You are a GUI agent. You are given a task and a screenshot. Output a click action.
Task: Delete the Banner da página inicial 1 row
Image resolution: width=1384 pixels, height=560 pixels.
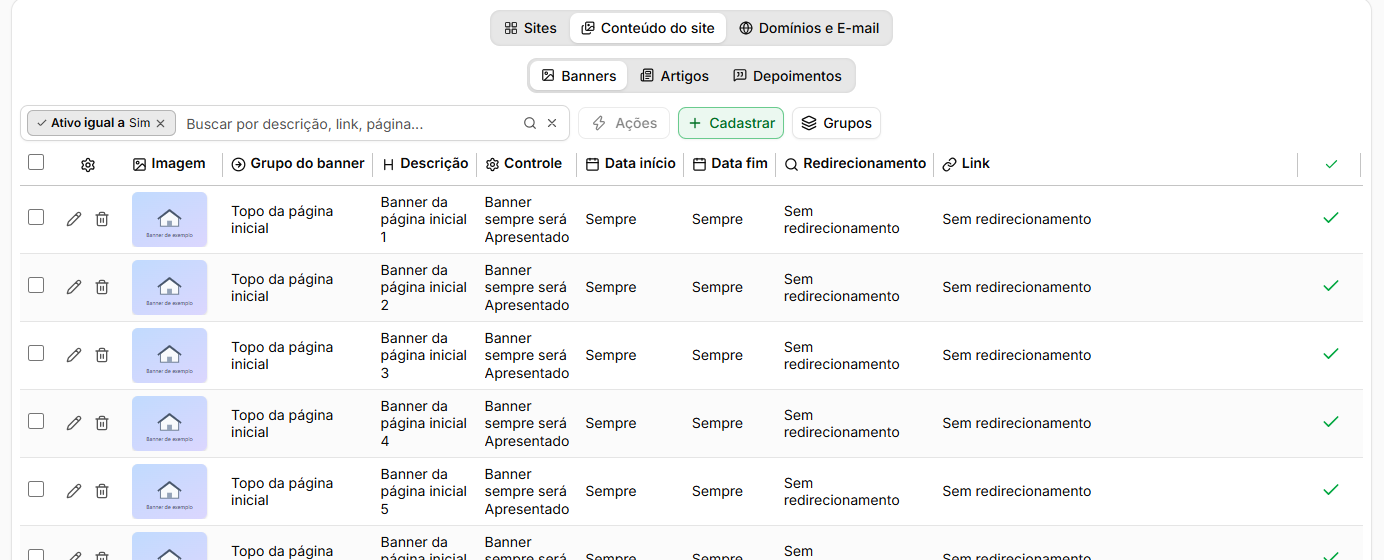102,219
